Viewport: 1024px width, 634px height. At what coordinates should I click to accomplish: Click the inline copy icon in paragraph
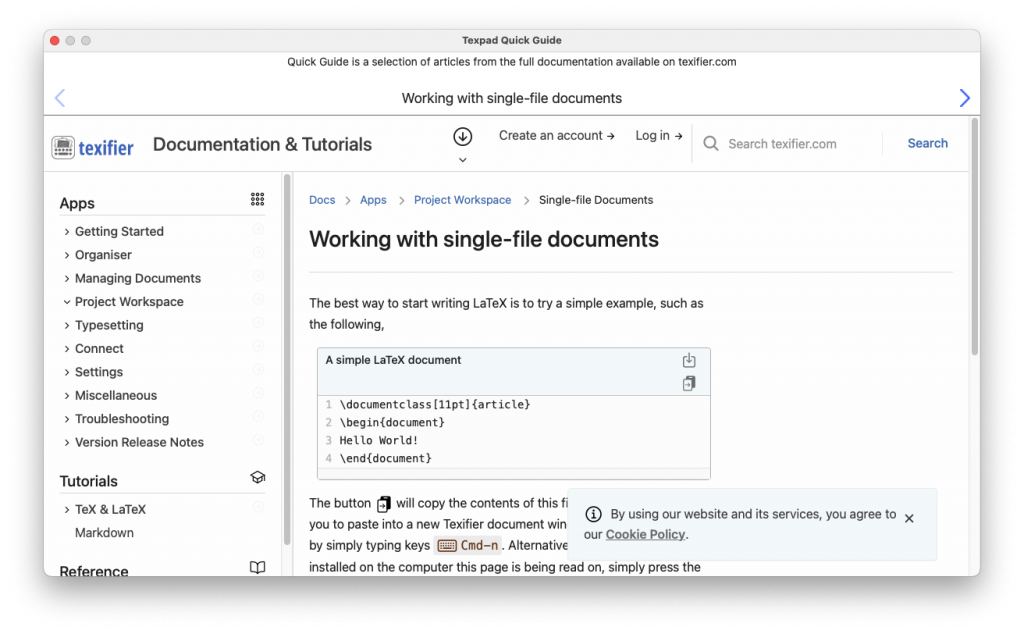[383, 503]
